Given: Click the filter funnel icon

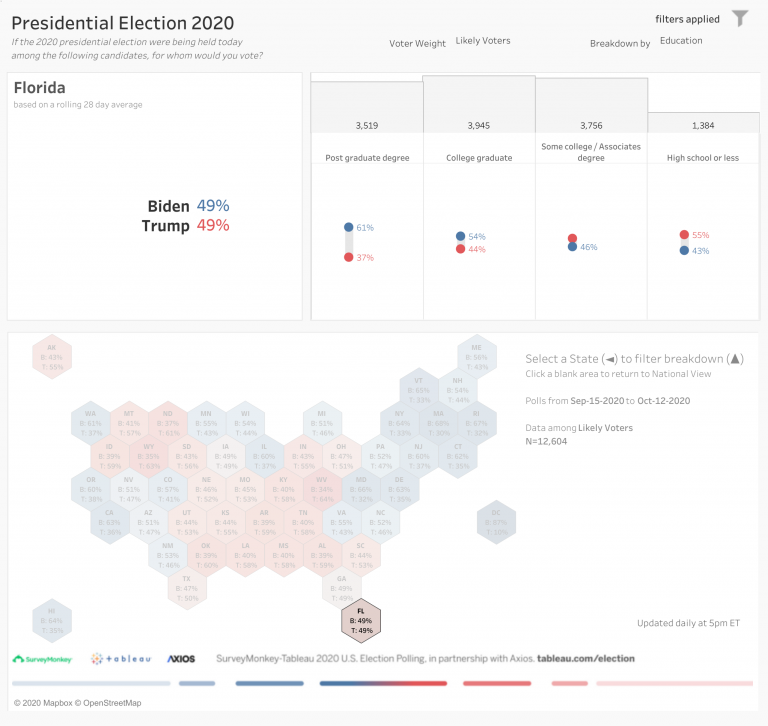Looking at the screenshot, I should [x=740, y=19].
